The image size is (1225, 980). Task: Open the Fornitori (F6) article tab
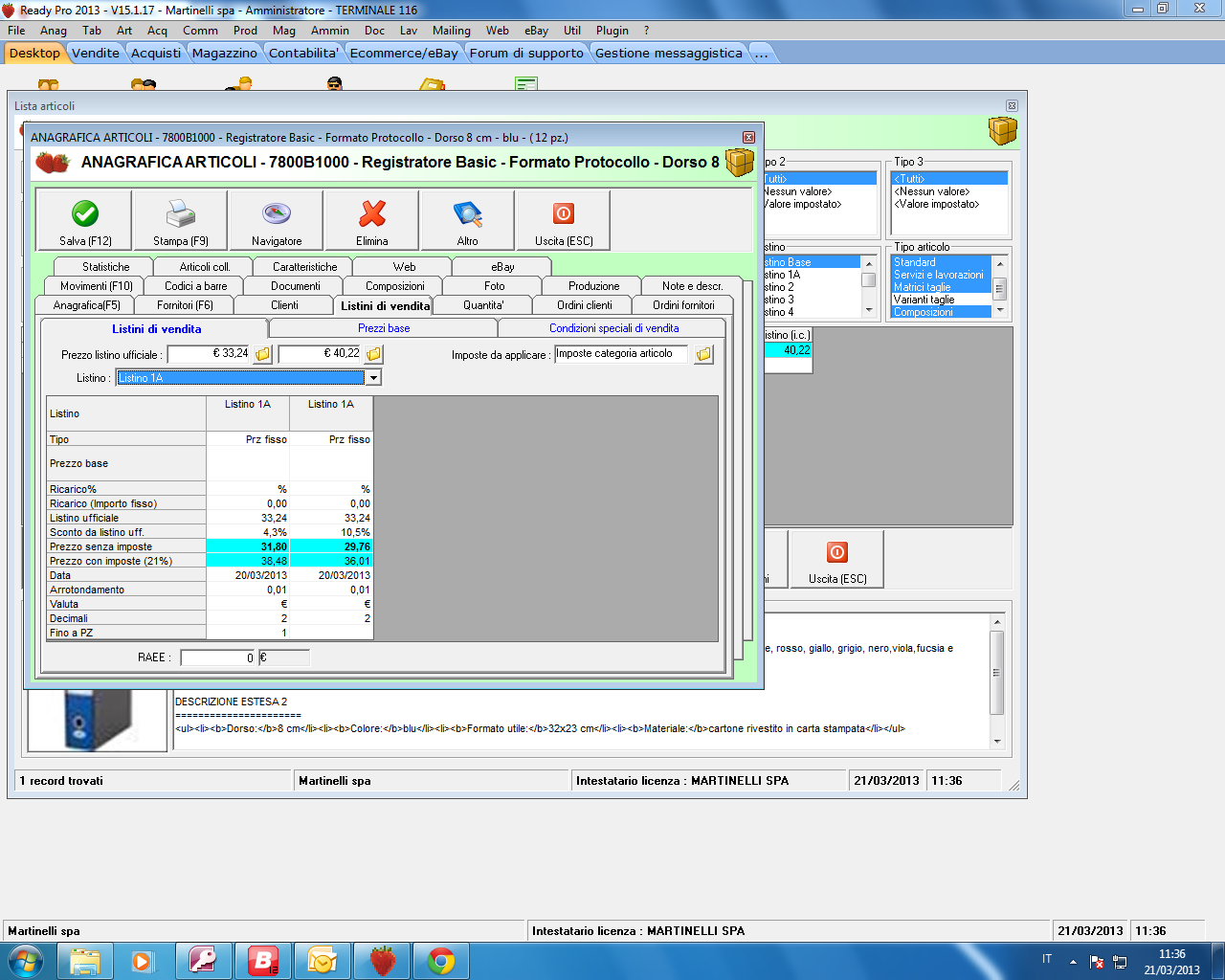tap(186, 305)
